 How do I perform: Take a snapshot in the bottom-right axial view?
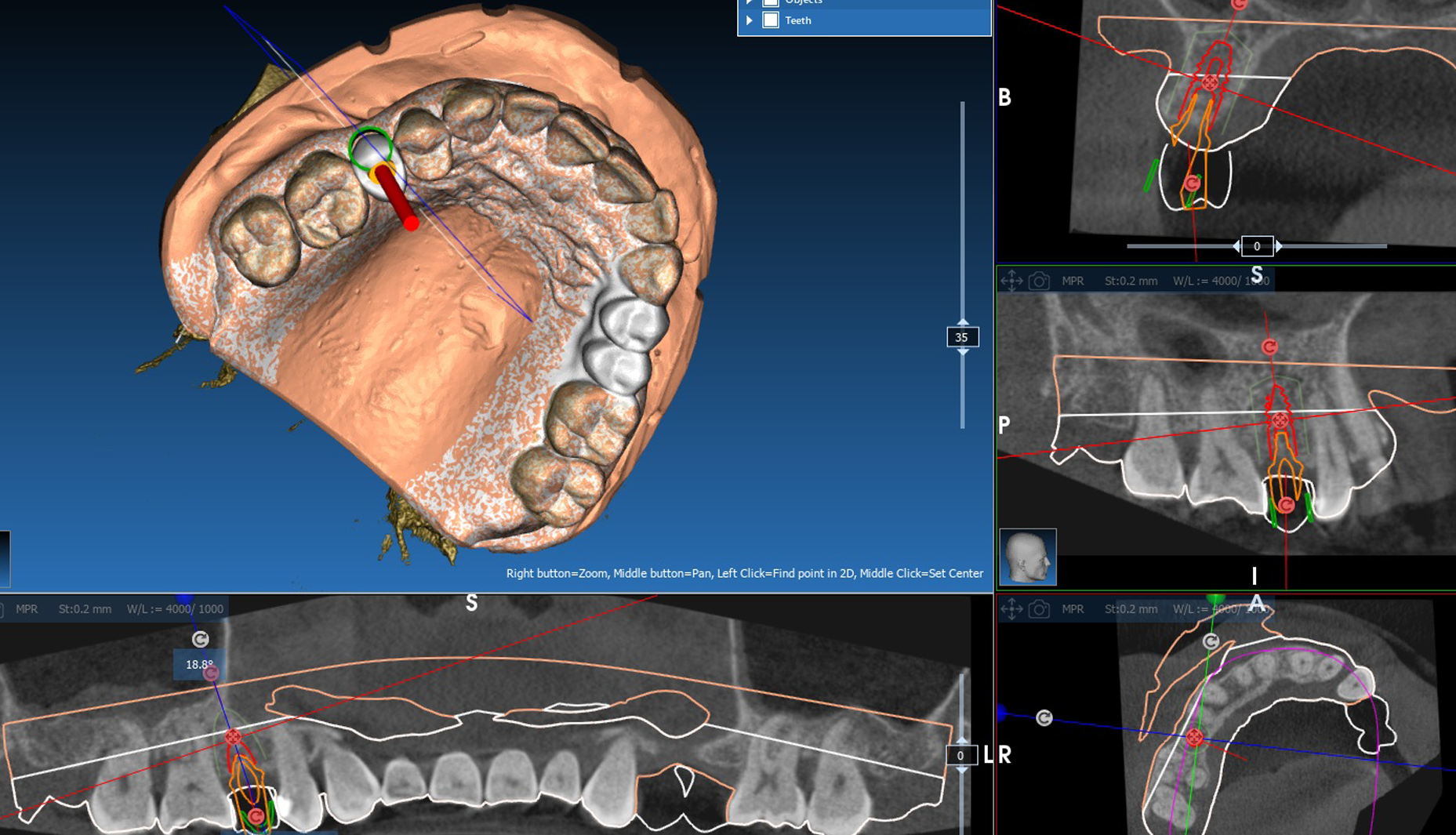(1038, 608)
